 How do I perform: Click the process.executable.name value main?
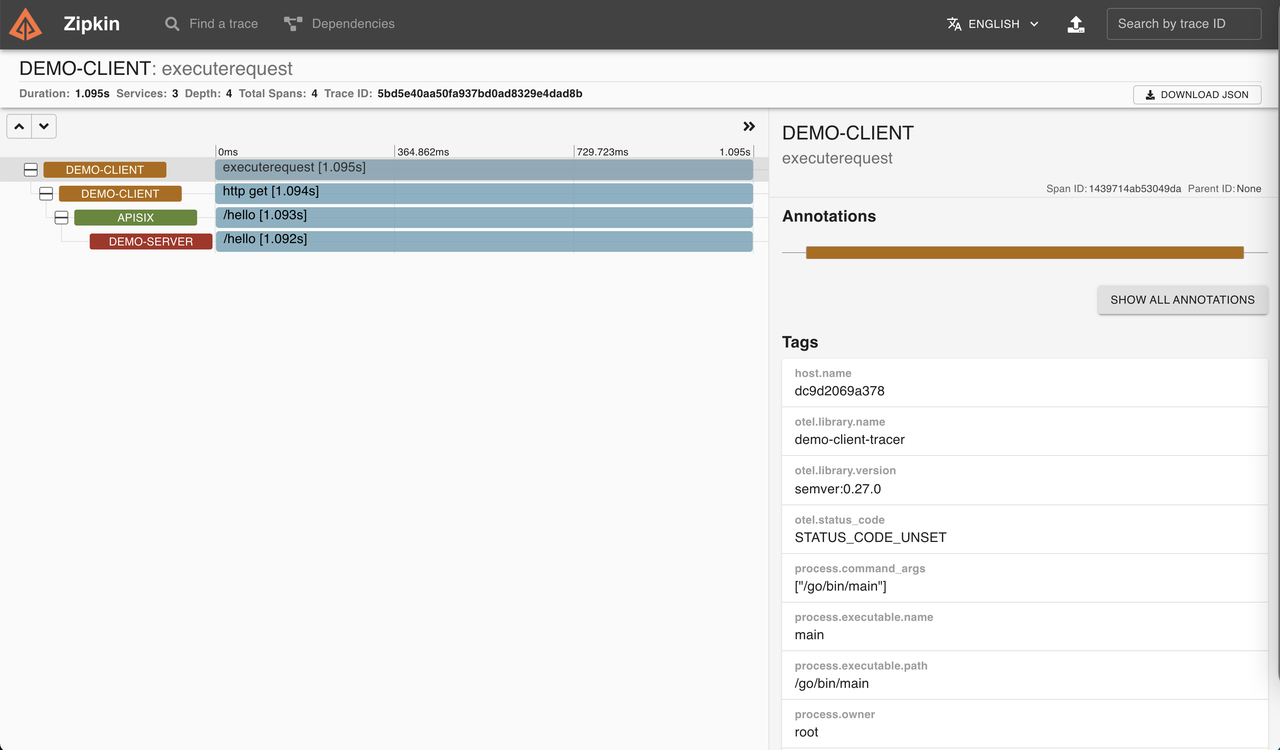pos(809,635)
